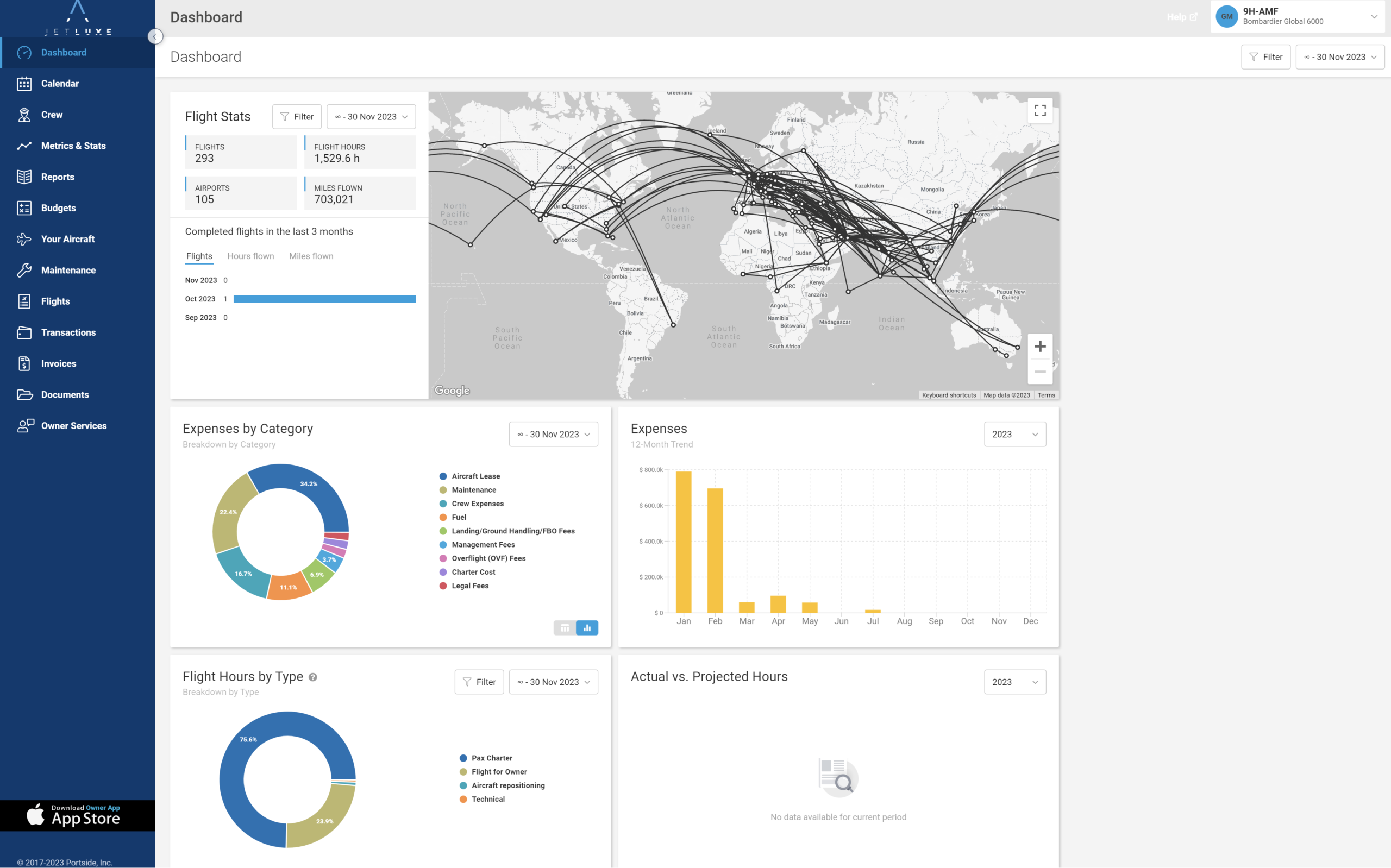
Task: Click the Your Aircraft plane icon
Action: coord(24,240)
